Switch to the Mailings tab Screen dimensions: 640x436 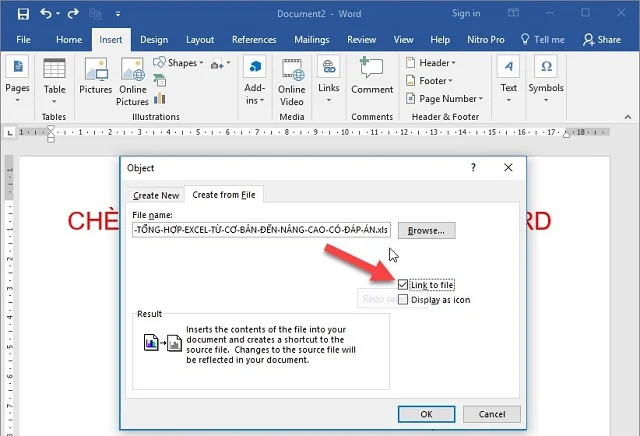311,40
